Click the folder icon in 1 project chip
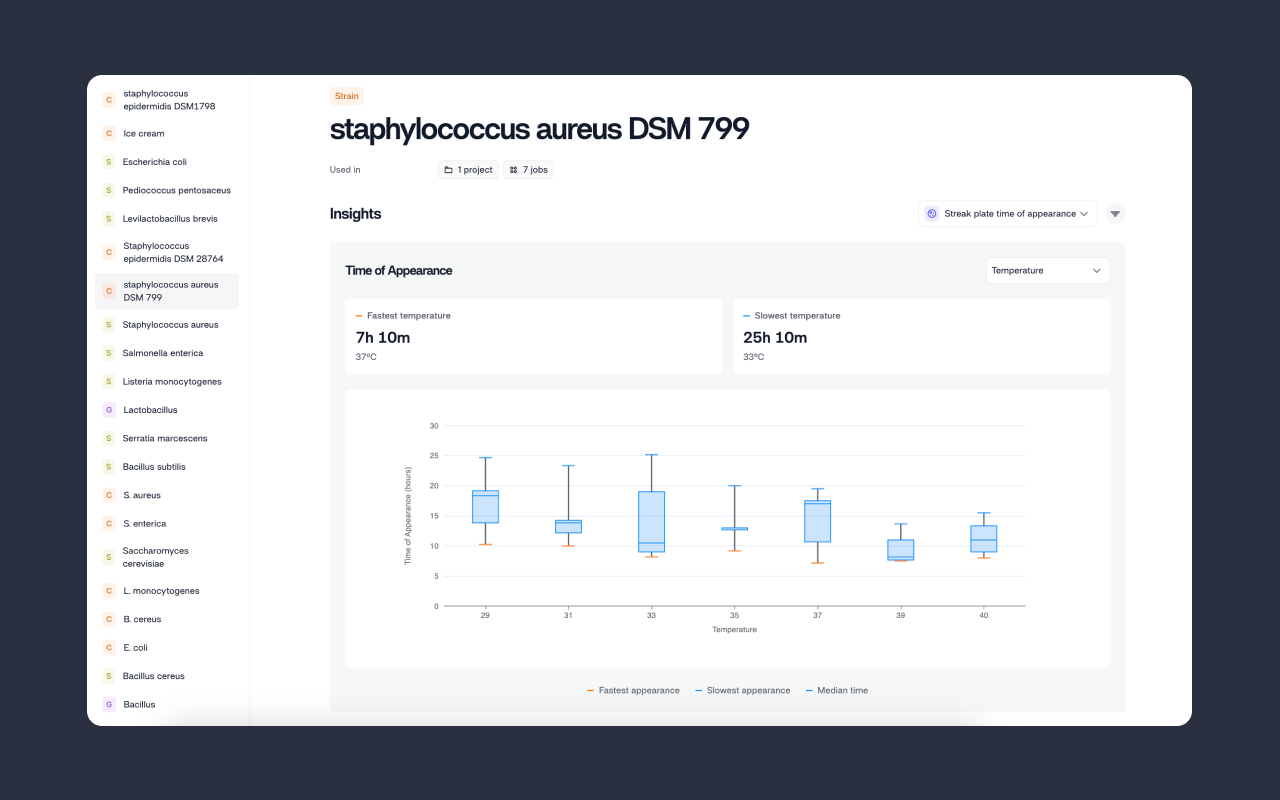The height and width of the screenshot is (800, 1280). 449,170
